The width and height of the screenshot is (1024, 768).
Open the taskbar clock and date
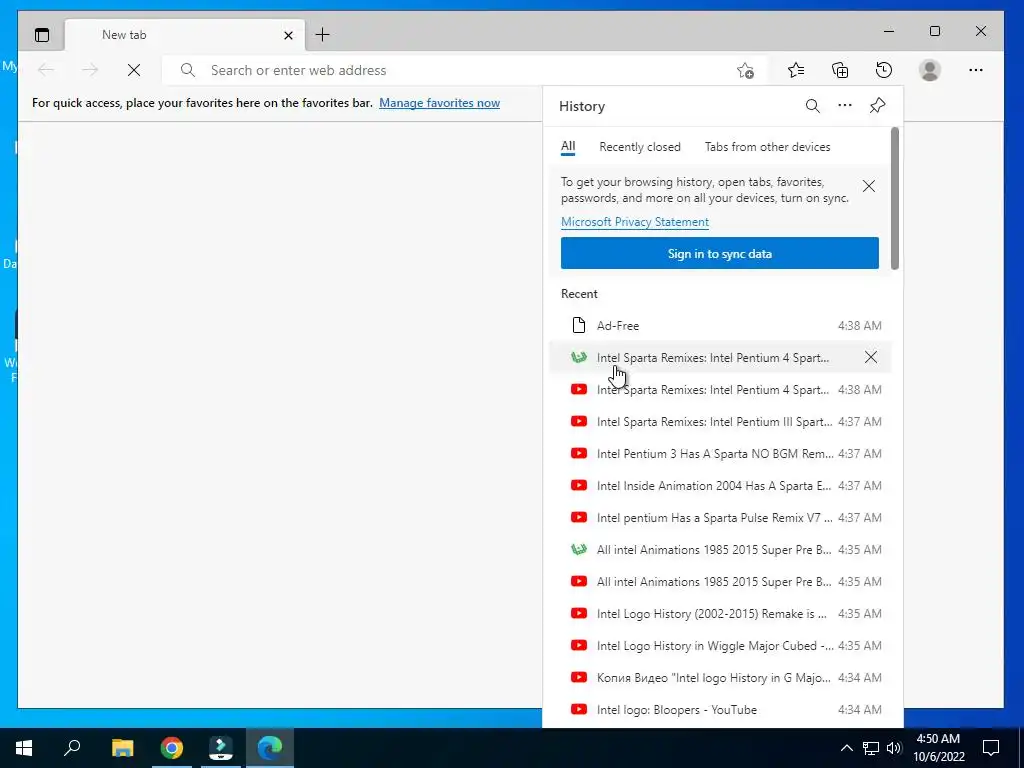pos(938,748)
